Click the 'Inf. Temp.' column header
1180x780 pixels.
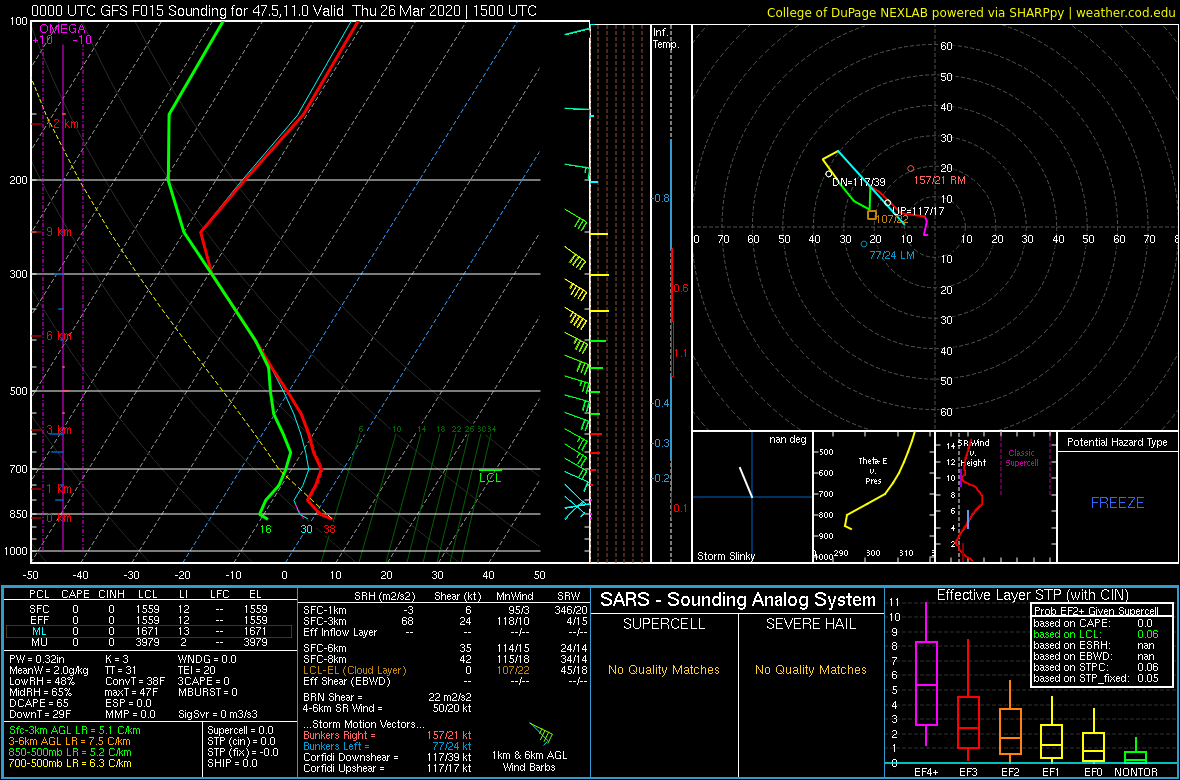click(x=667, y=39)
